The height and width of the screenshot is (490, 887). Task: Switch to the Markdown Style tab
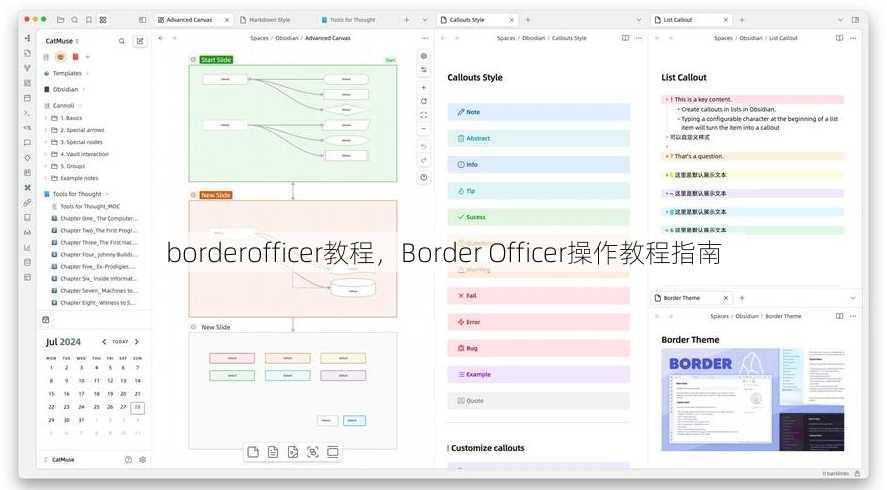pos(269,20)
